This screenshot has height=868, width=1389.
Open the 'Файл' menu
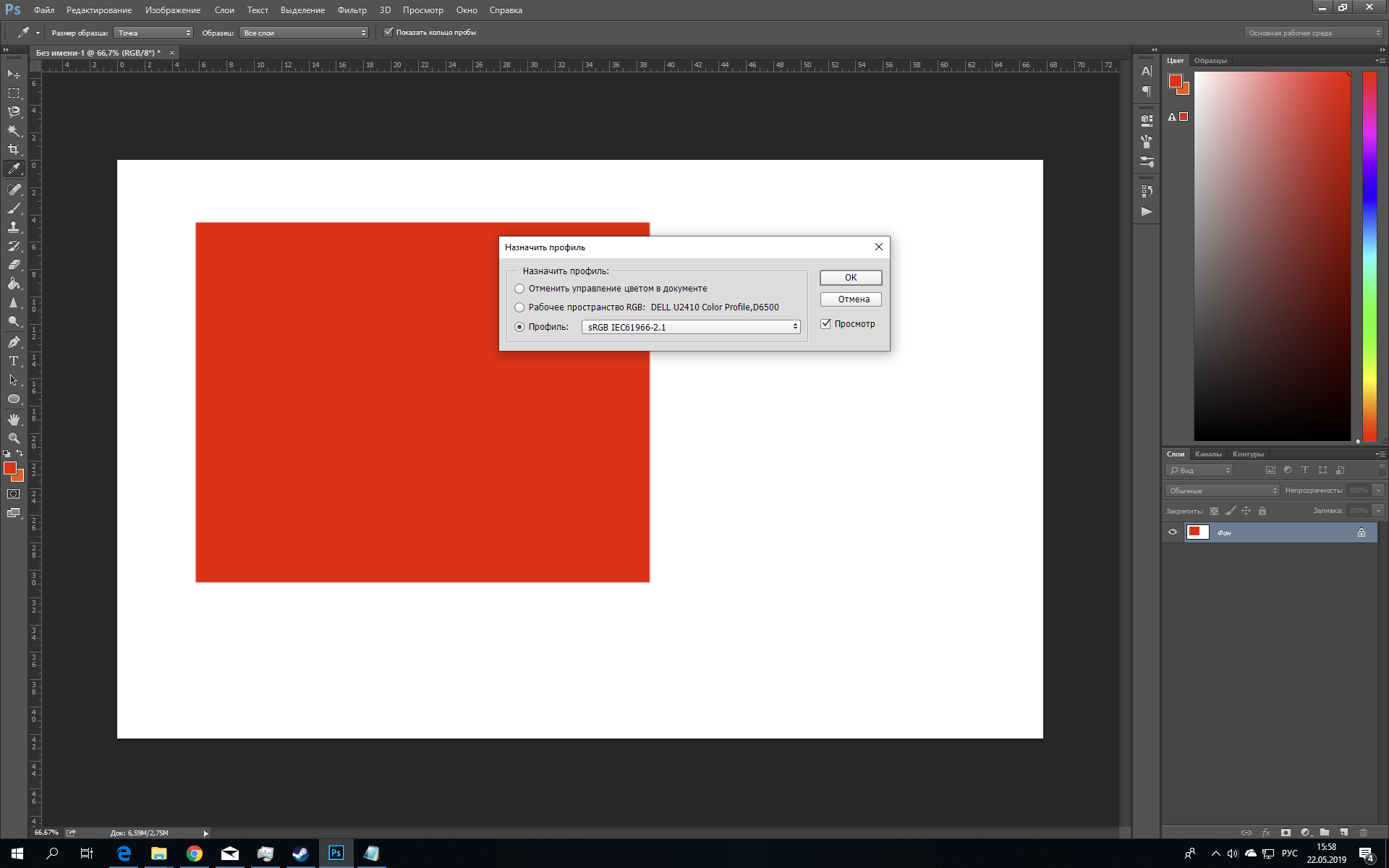[x=44, y=10]
